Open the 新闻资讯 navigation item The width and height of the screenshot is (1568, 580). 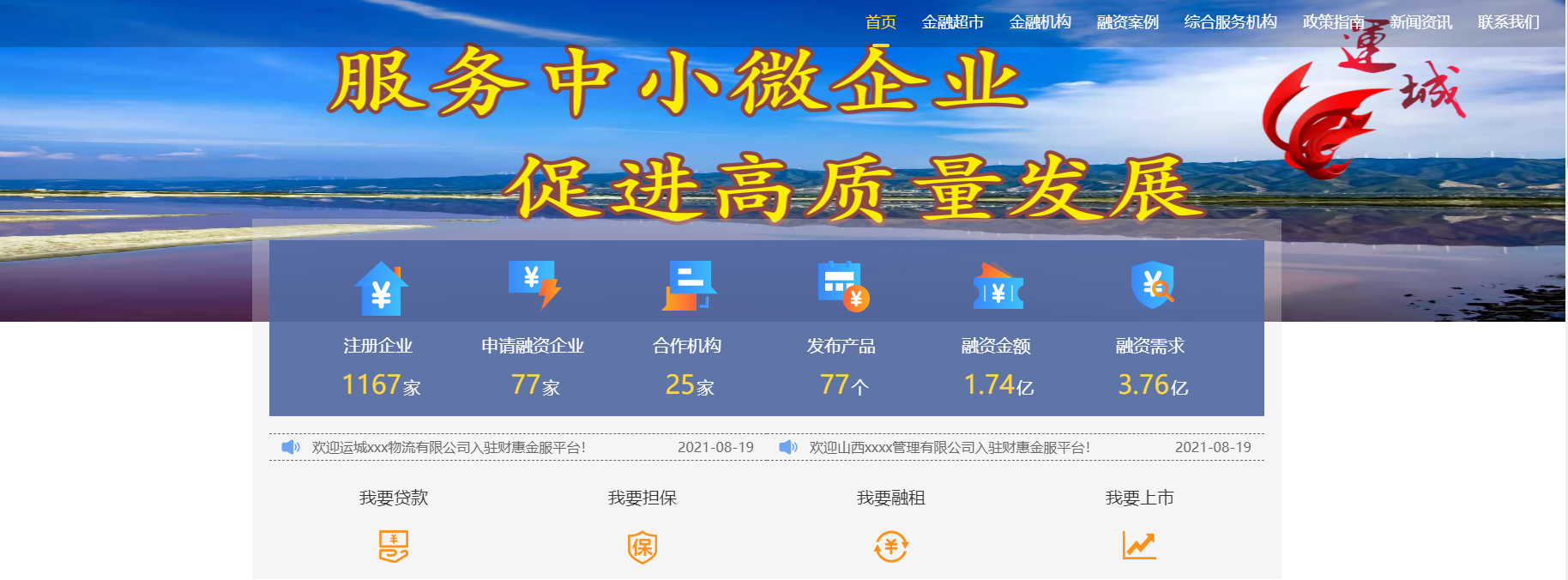pos(1420,22)
